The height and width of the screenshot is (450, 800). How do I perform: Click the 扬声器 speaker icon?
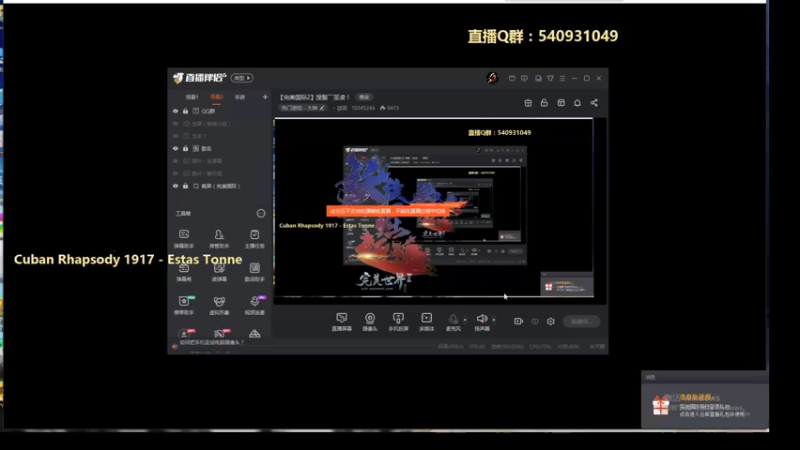482,319
